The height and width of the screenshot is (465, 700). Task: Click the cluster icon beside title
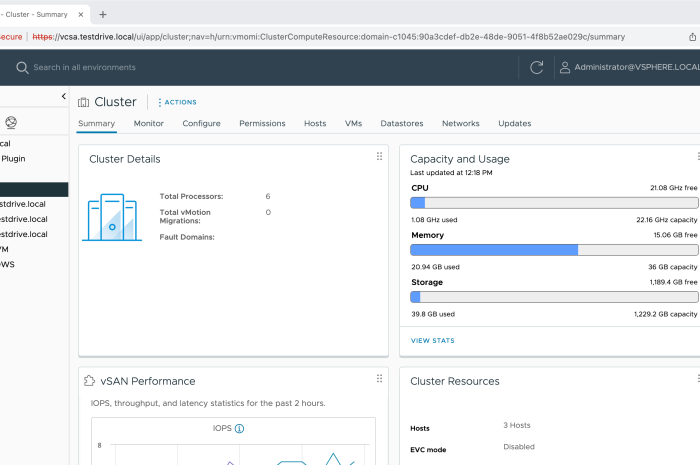click(x=83, y=102)
